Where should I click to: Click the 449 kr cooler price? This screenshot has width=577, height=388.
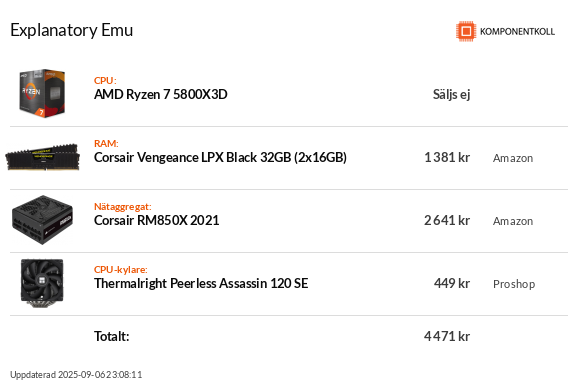point(452,283)
